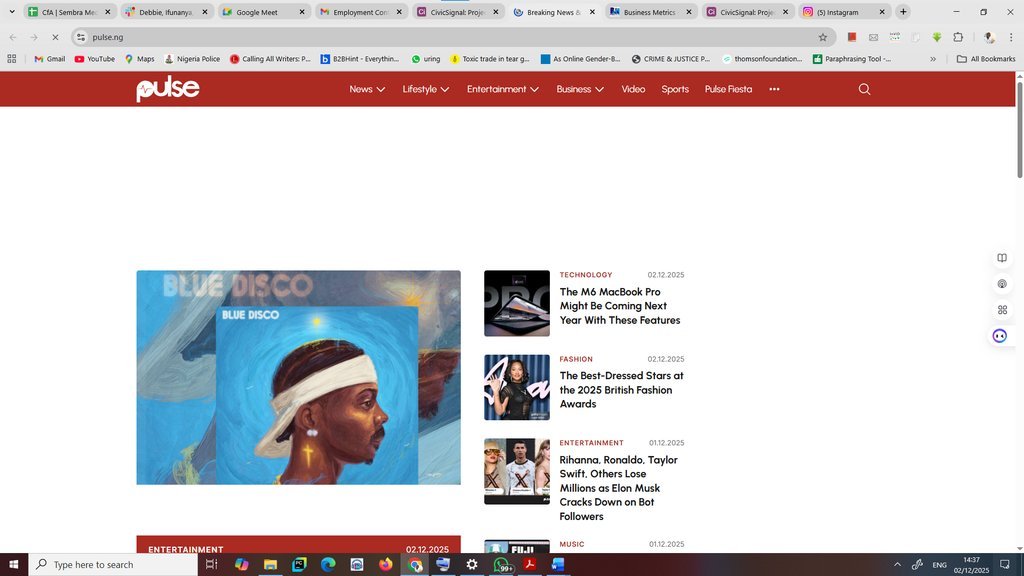Viewport: 1024px width, 576px height.
Task: Click the MacBook Pro article thumbnail
Action: click(517, 304)
